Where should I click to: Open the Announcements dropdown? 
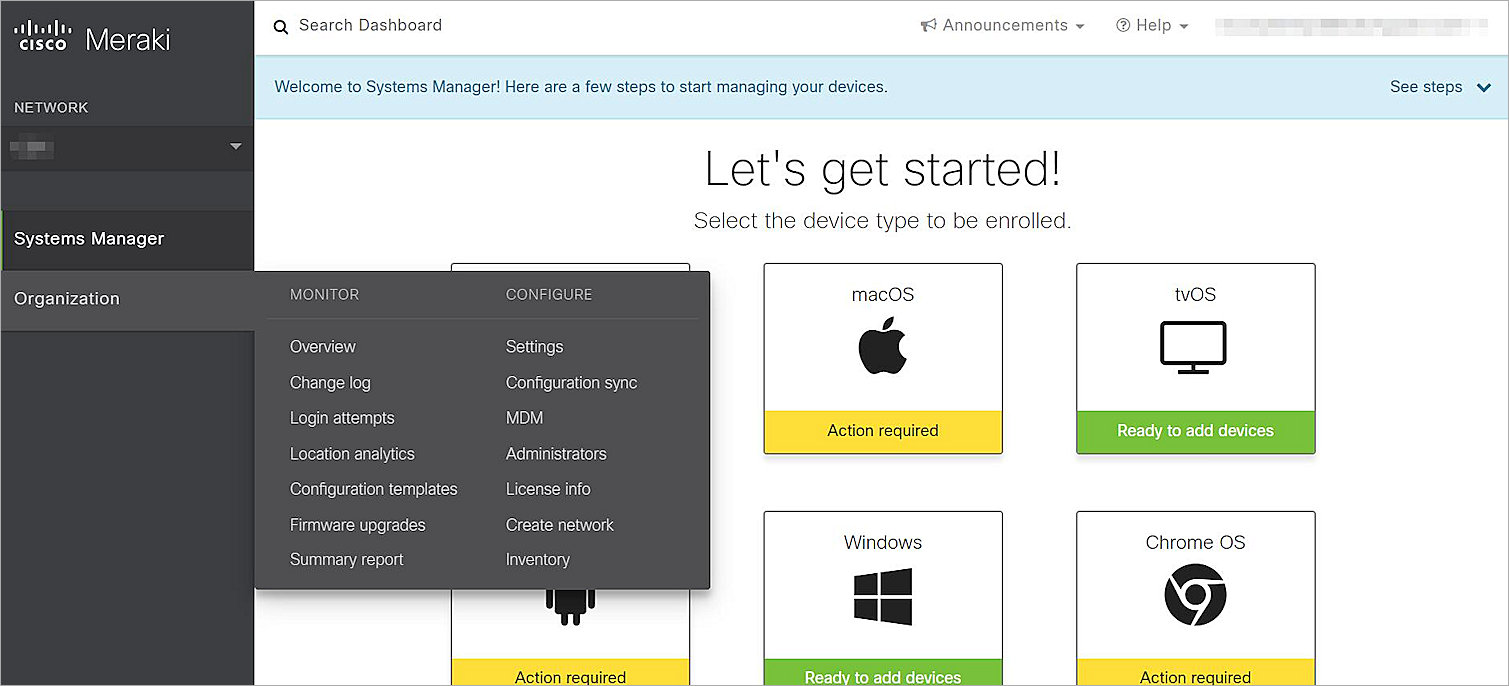point(1002,25)
